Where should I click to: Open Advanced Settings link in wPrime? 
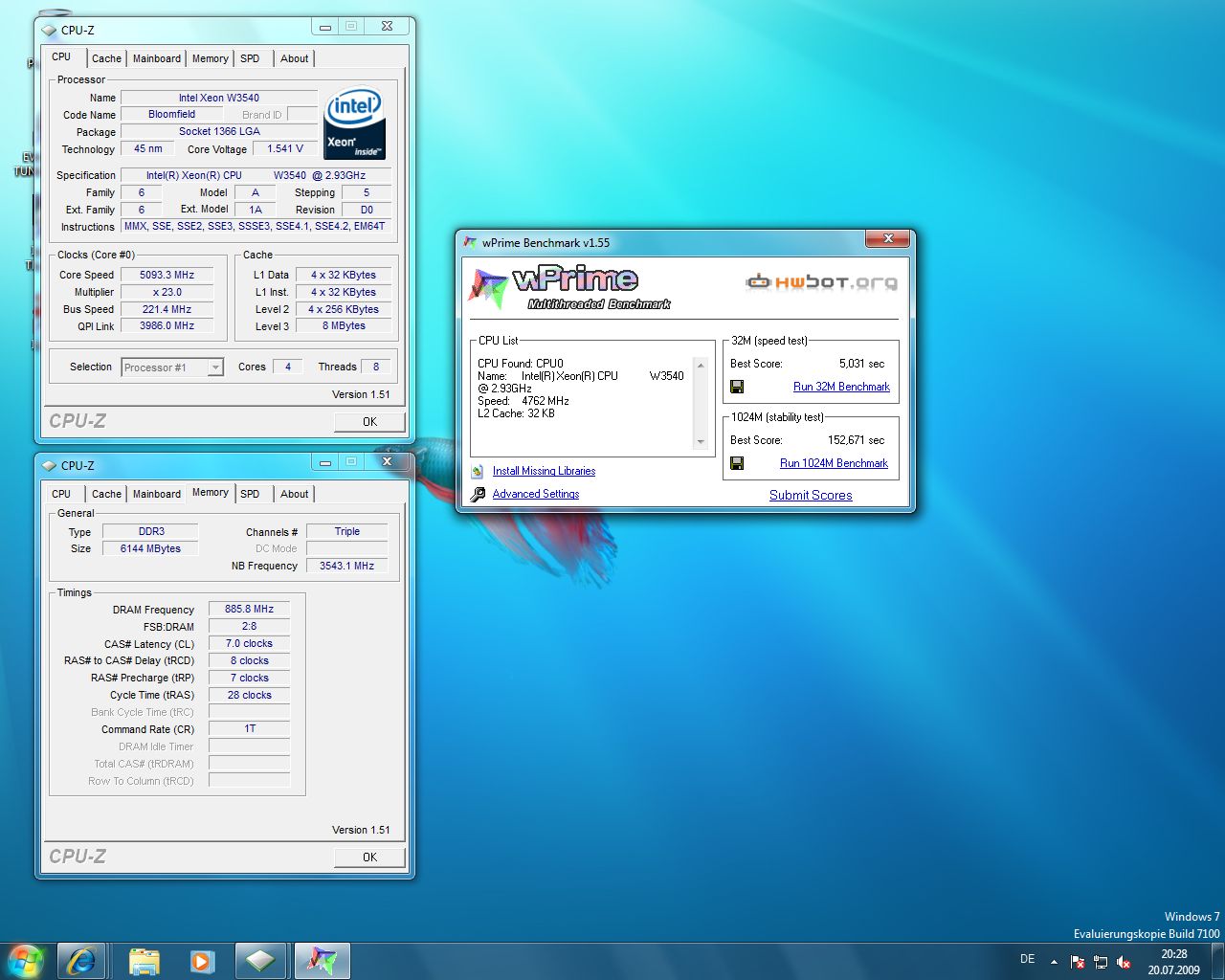(536, 494)
